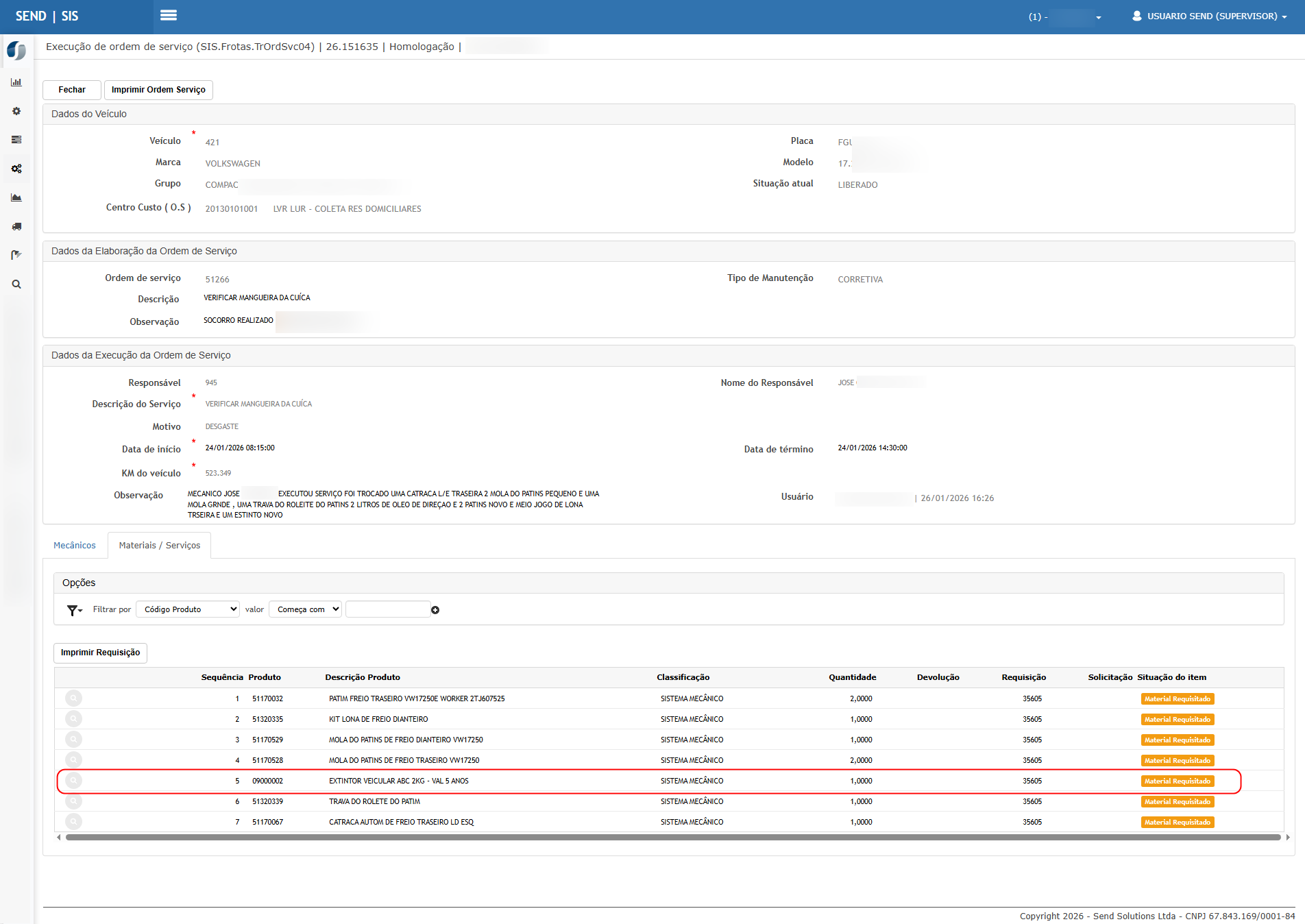Click Material Requisitado badge for sequence 1
The height and width of the screenshot is (924, 1305).
pyautogui.click(x=1178, y=699)
